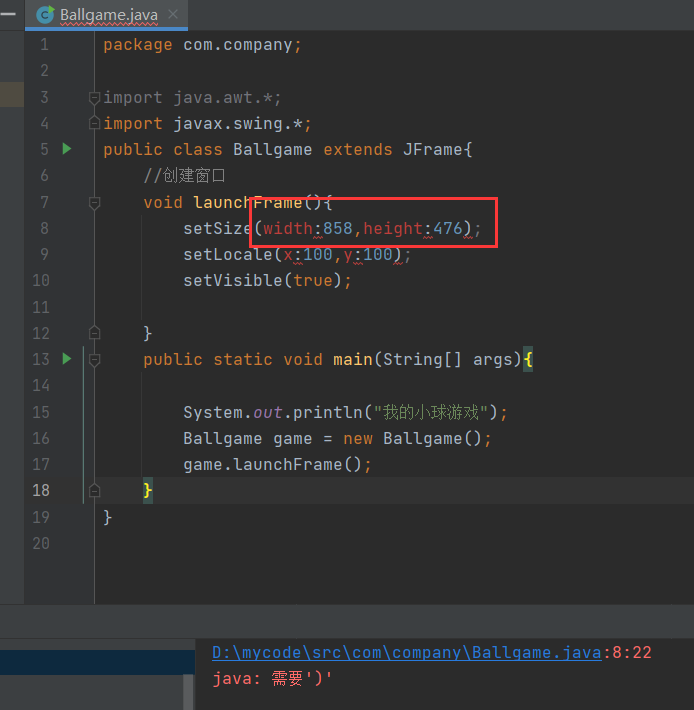694x710 pixels.
Task: Click the class closing brace on line 19
Action: coord(107,517)
